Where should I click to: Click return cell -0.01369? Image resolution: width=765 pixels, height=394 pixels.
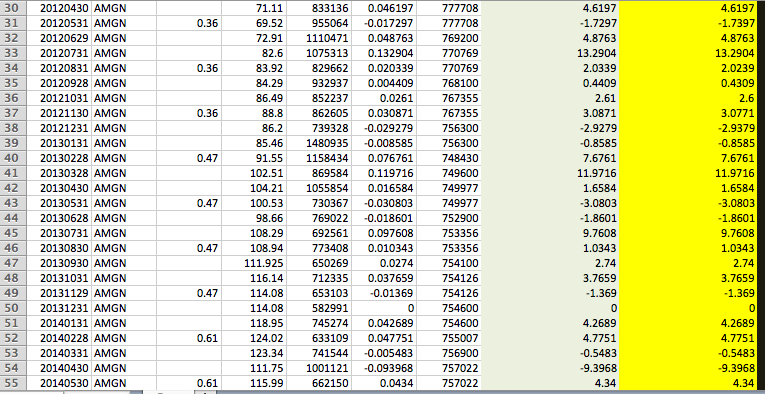384,293
